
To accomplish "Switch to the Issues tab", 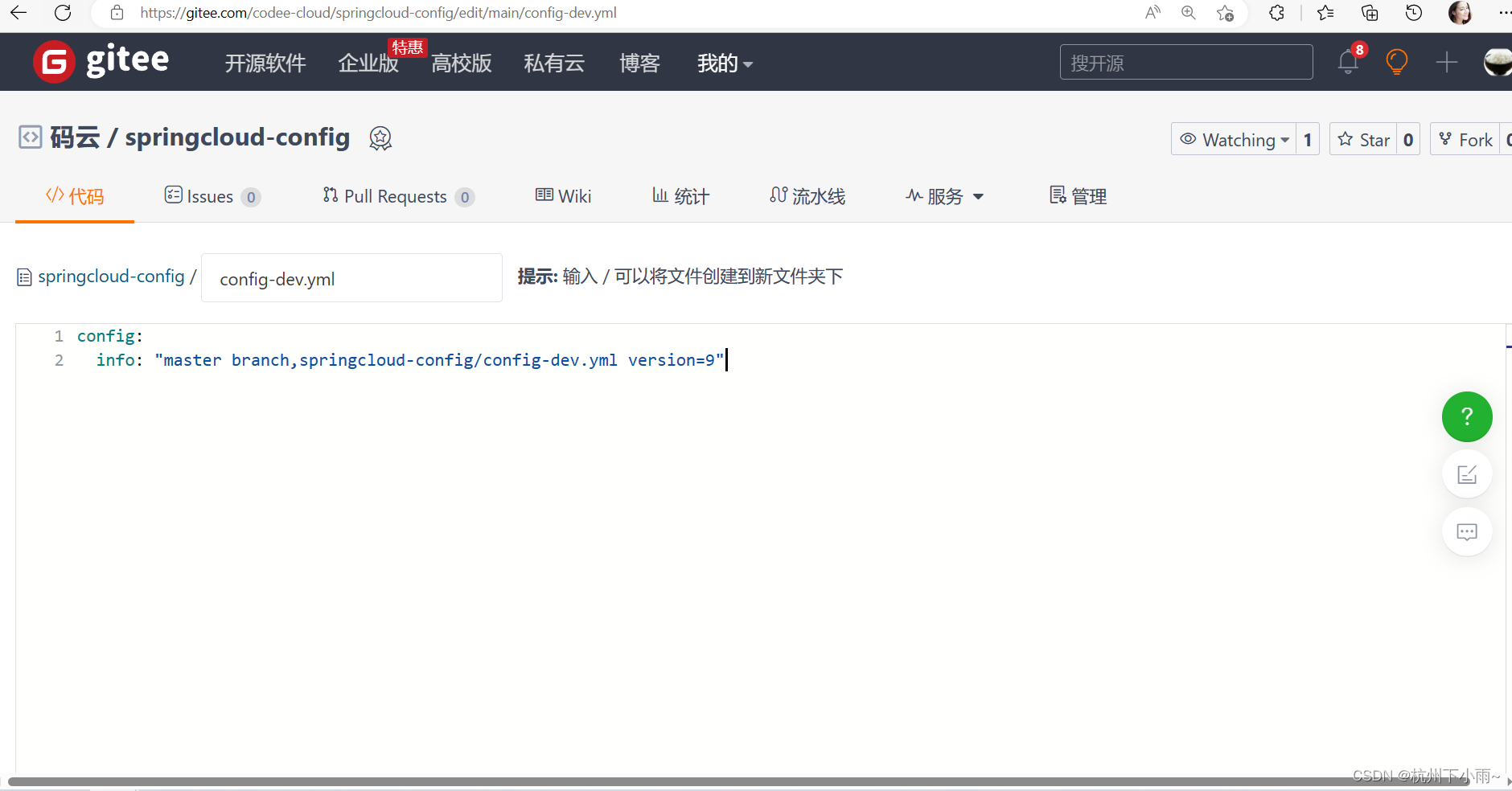I will [212, 196].
